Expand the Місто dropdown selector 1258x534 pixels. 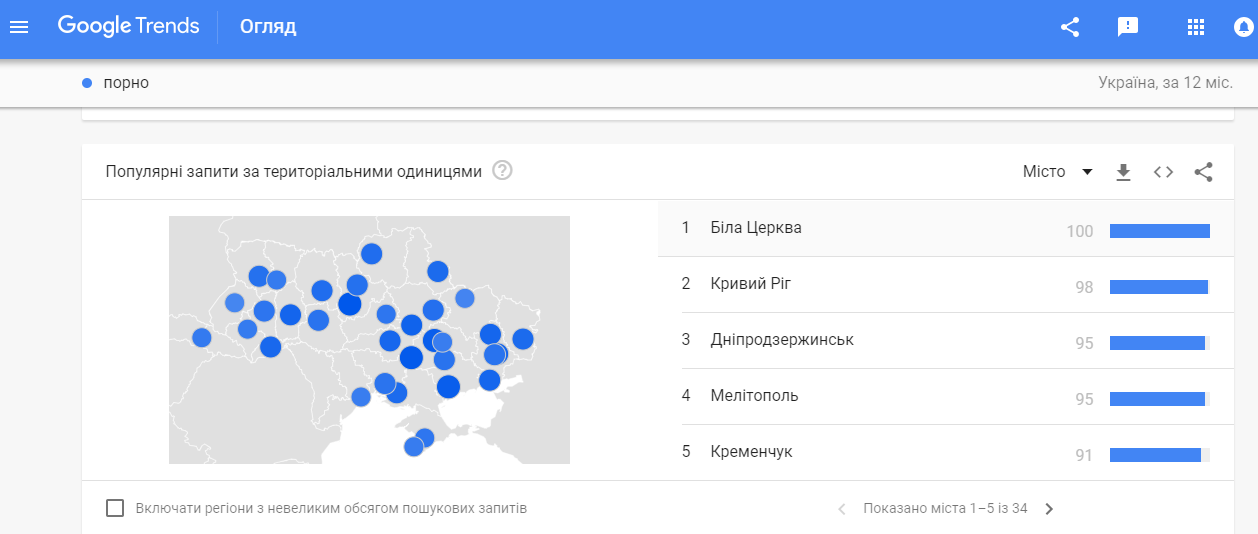click(x=1058, y=172)
